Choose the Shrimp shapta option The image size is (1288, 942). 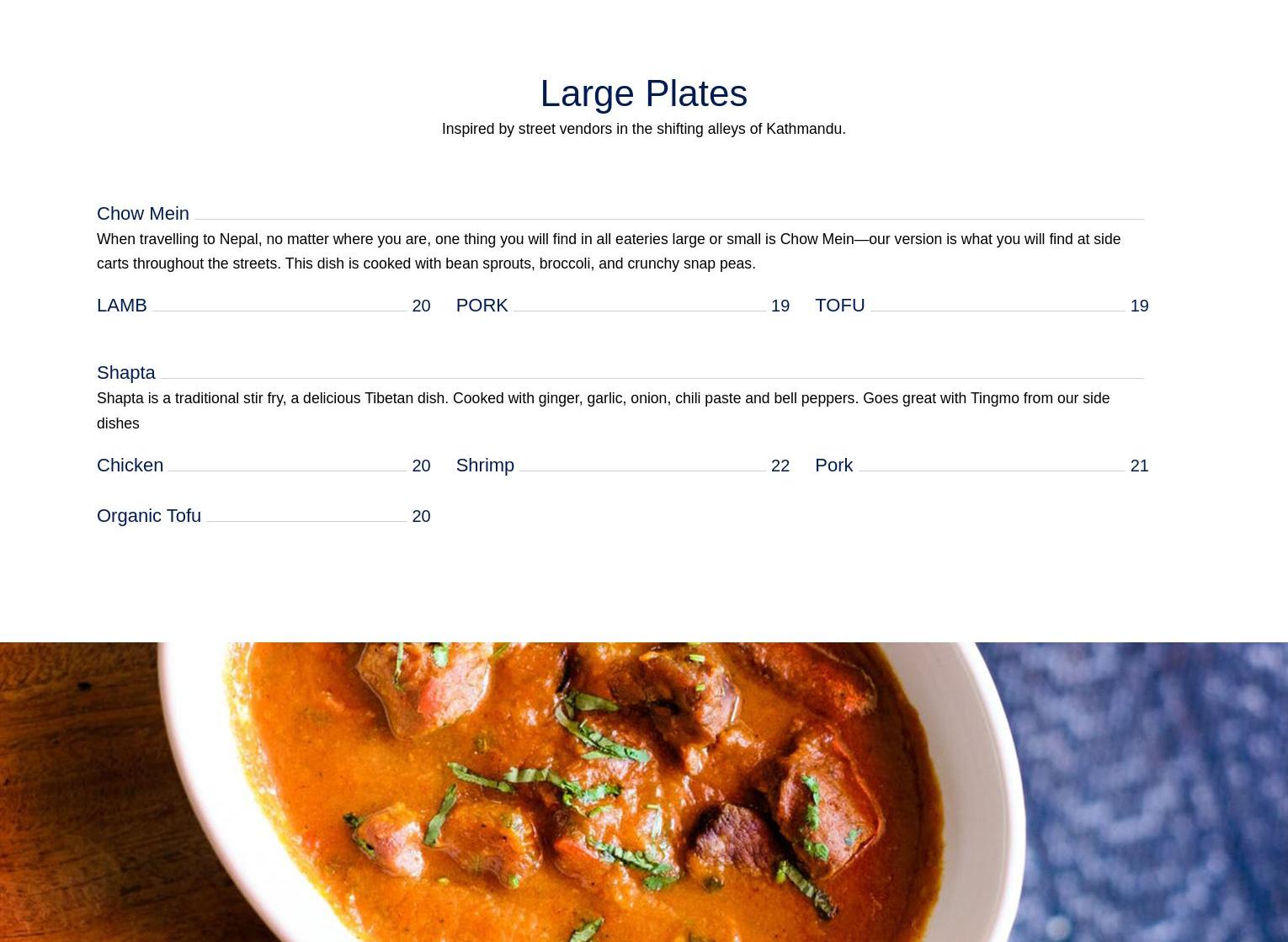(485, 465)
